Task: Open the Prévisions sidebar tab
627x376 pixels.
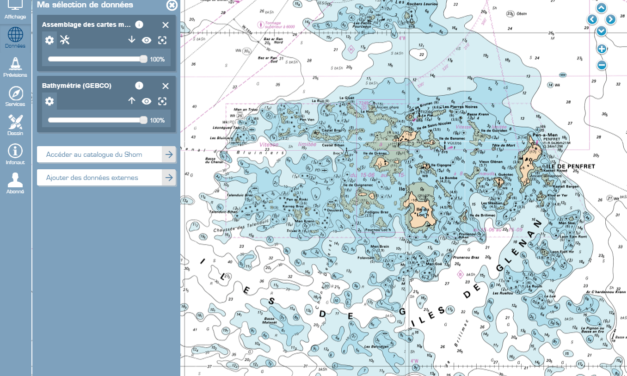Action: [x=15, y=67]
